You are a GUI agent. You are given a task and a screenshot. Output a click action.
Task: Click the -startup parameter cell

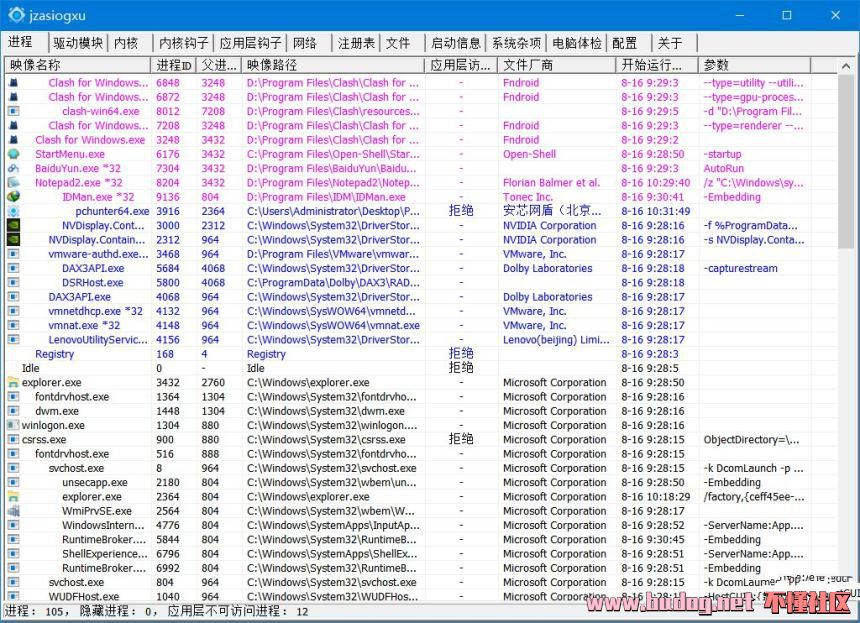[722, 154]
